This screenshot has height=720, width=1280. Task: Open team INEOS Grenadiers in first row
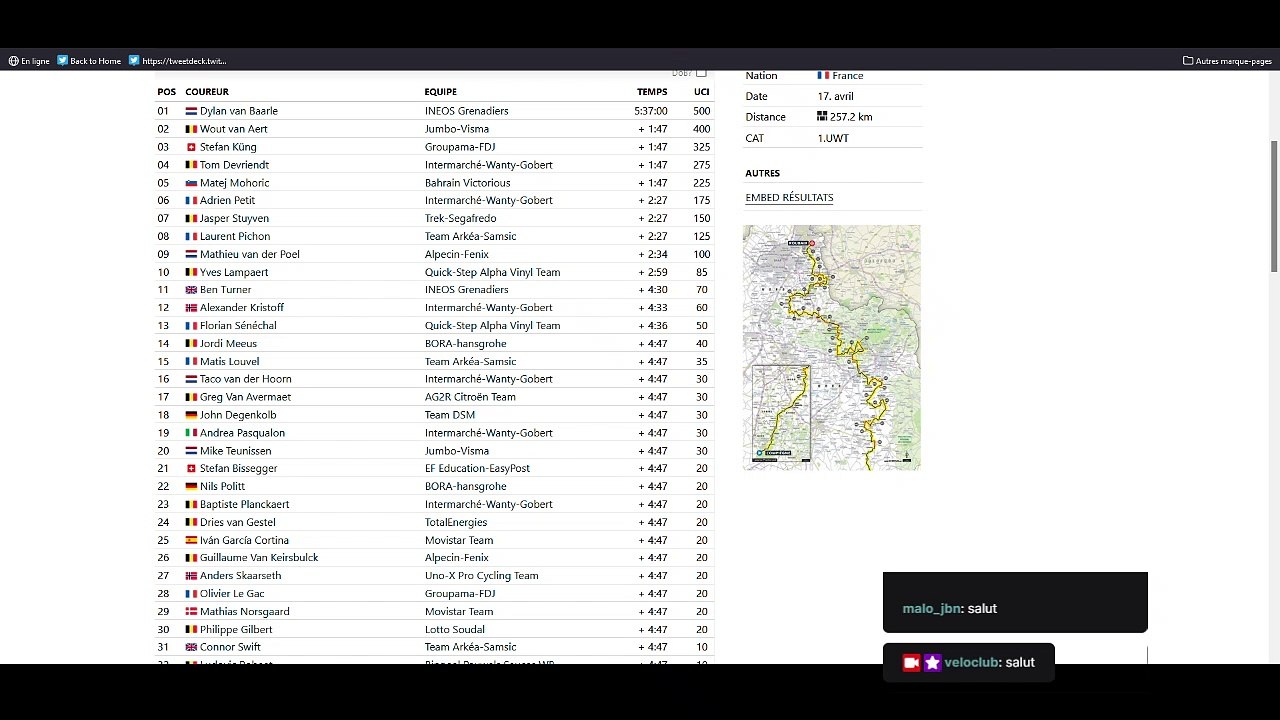coord(466,111)
